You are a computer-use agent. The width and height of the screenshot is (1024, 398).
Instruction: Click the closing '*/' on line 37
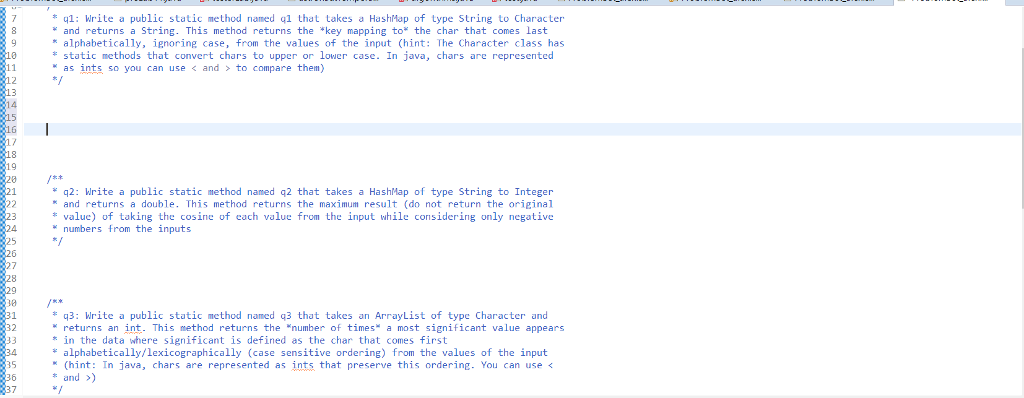click(57, 390)
